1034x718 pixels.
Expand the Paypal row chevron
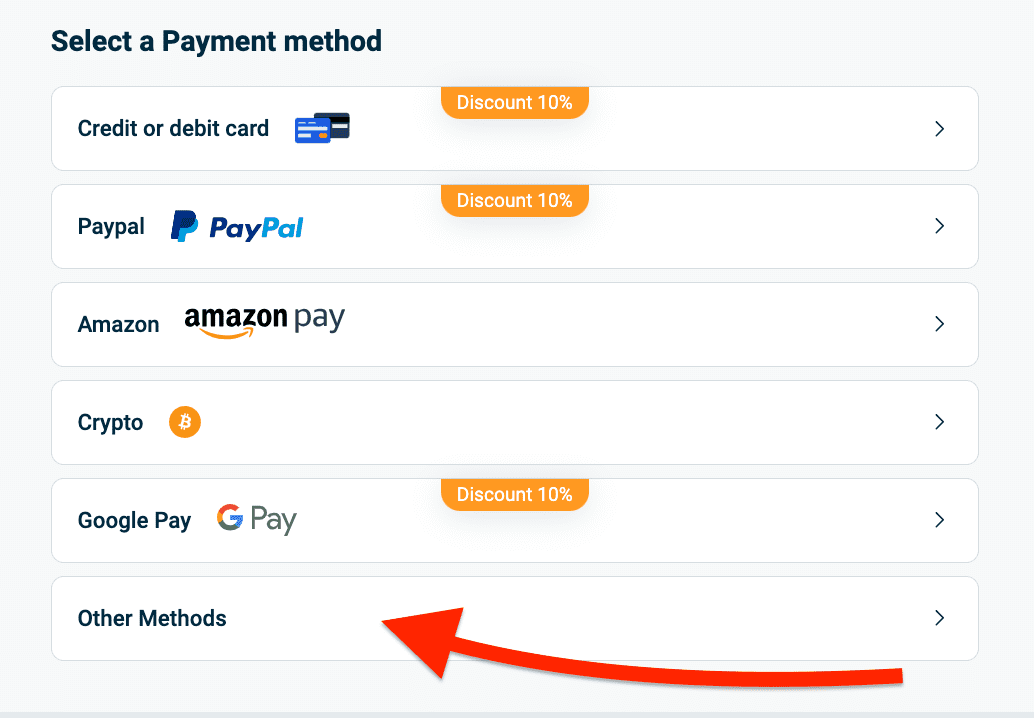[x=939, y=227]
